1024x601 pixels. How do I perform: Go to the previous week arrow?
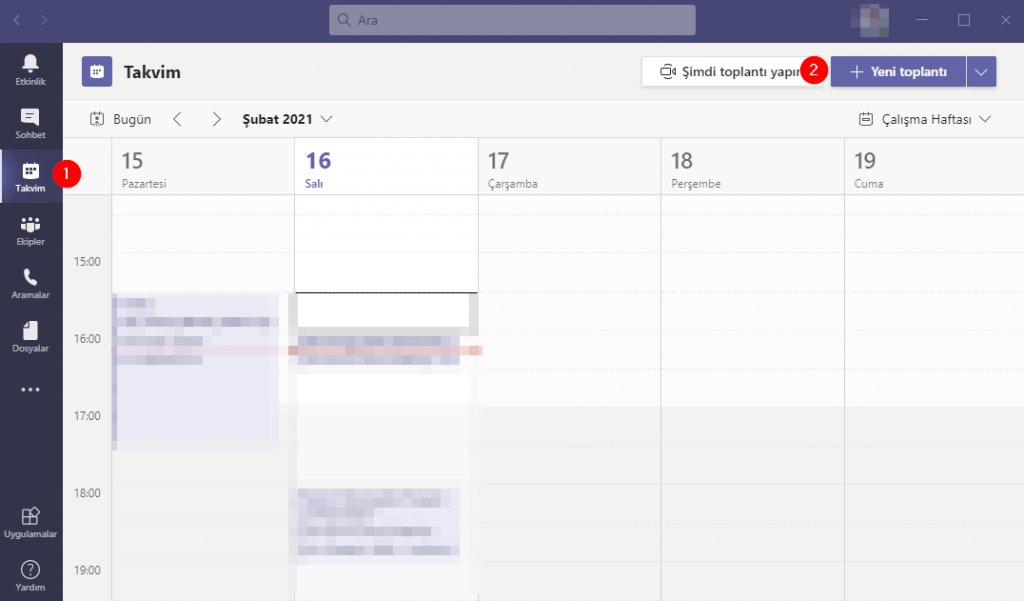[x=178, y=119]
